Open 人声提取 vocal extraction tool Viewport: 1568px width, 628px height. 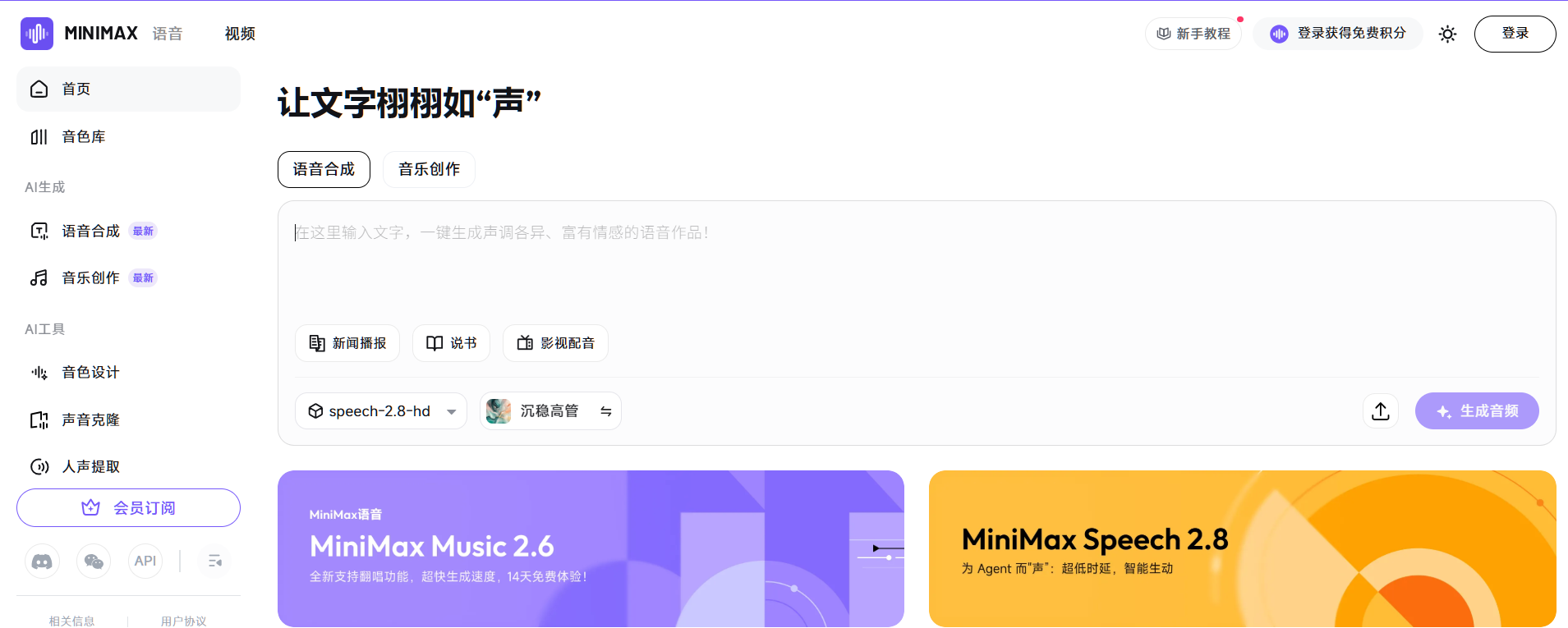(128, 466)
